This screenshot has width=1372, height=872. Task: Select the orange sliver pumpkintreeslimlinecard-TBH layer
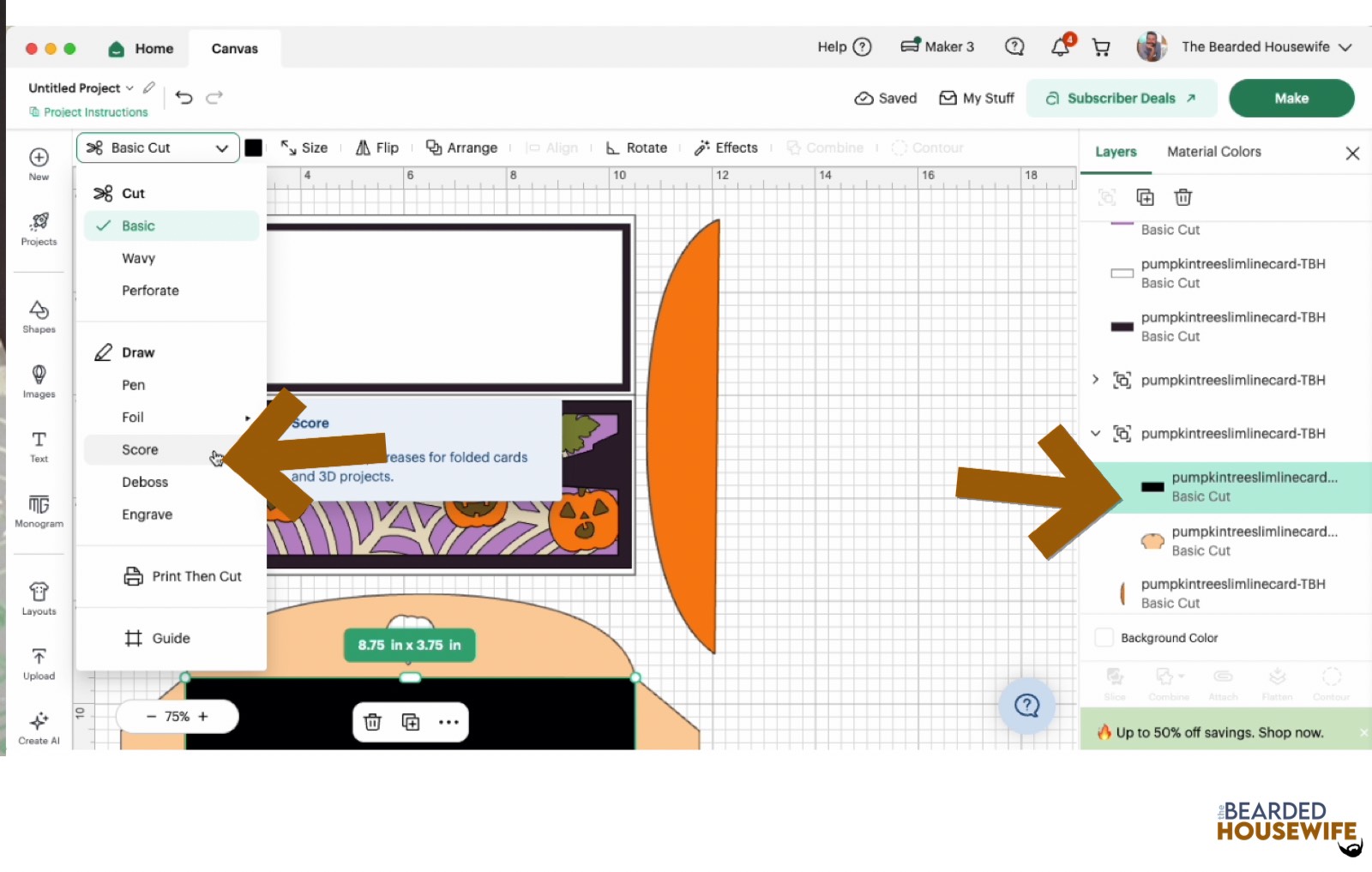click(1225, 593)
